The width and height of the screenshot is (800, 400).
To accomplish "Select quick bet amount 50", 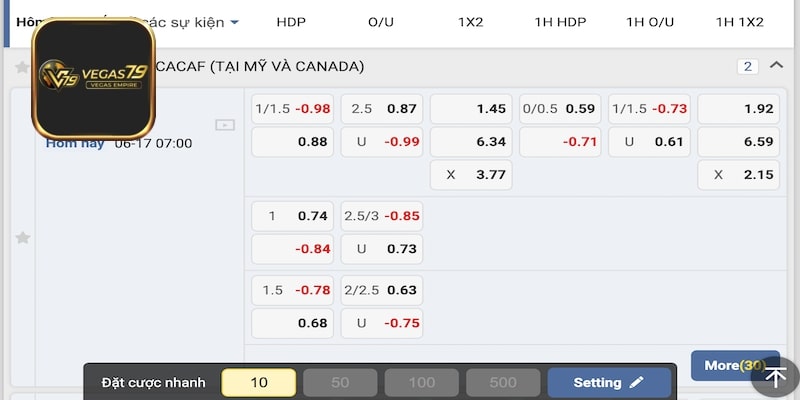I will point(340,382).
